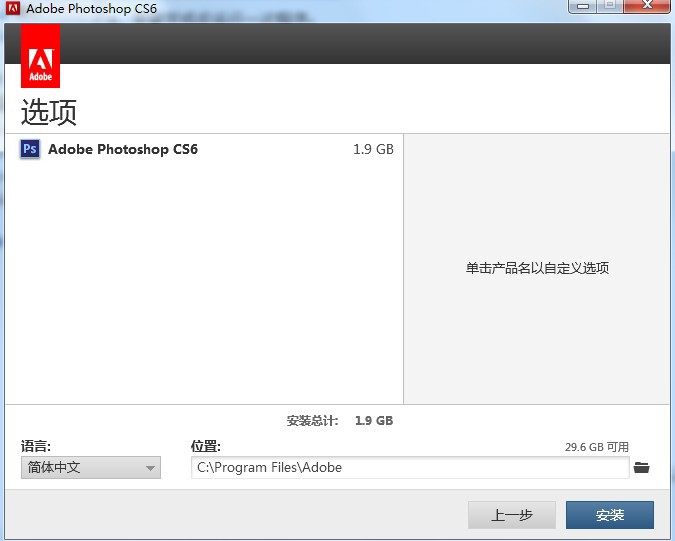Minimize the Adobe Photoshop CS6 installer window
The width and height of the screenshot is (675, 541).
[x=582, y=6]
